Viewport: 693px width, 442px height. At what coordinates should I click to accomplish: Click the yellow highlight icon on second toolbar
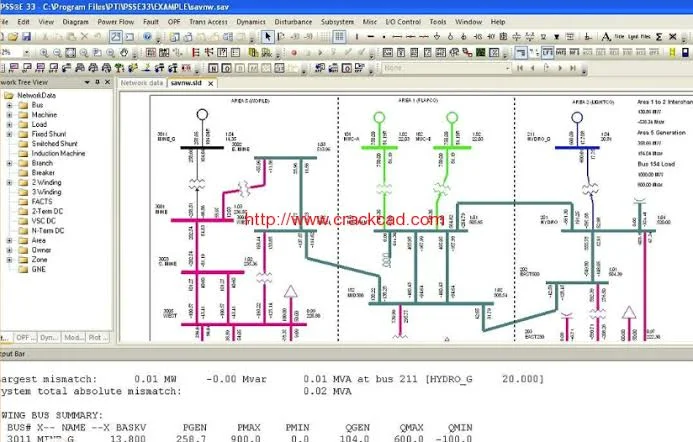click(x=672, y=53)
